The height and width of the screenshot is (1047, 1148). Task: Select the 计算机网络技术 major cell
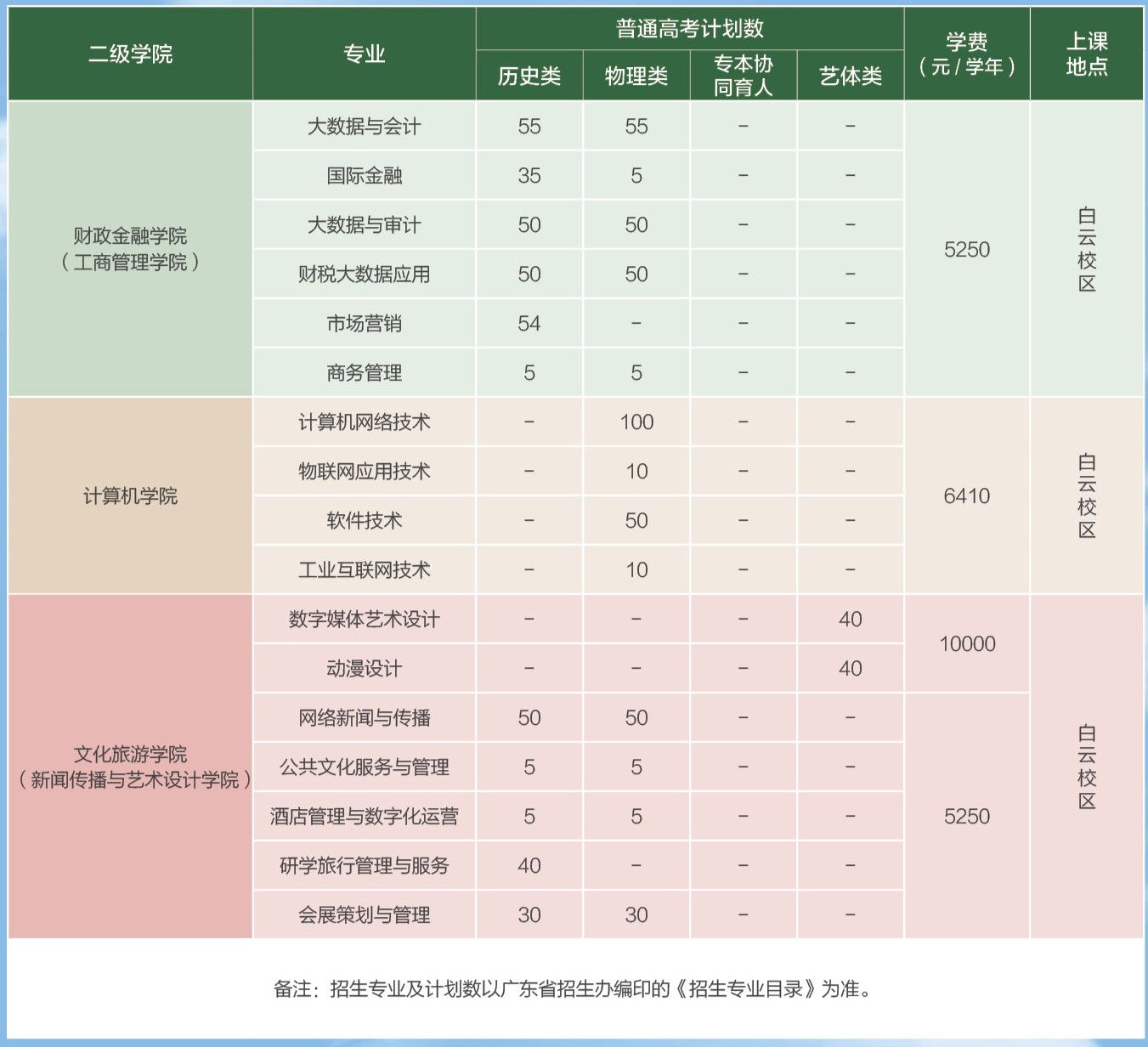(x=364, y=422)
